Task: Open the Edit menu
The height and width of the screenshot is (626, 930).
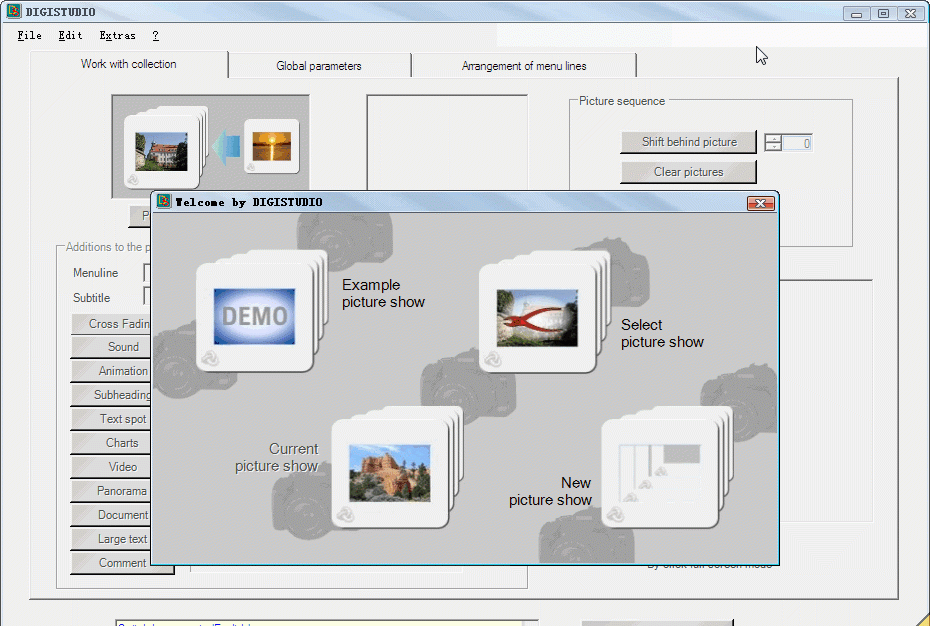Action: pyautogui.click(x=70, y=36)
